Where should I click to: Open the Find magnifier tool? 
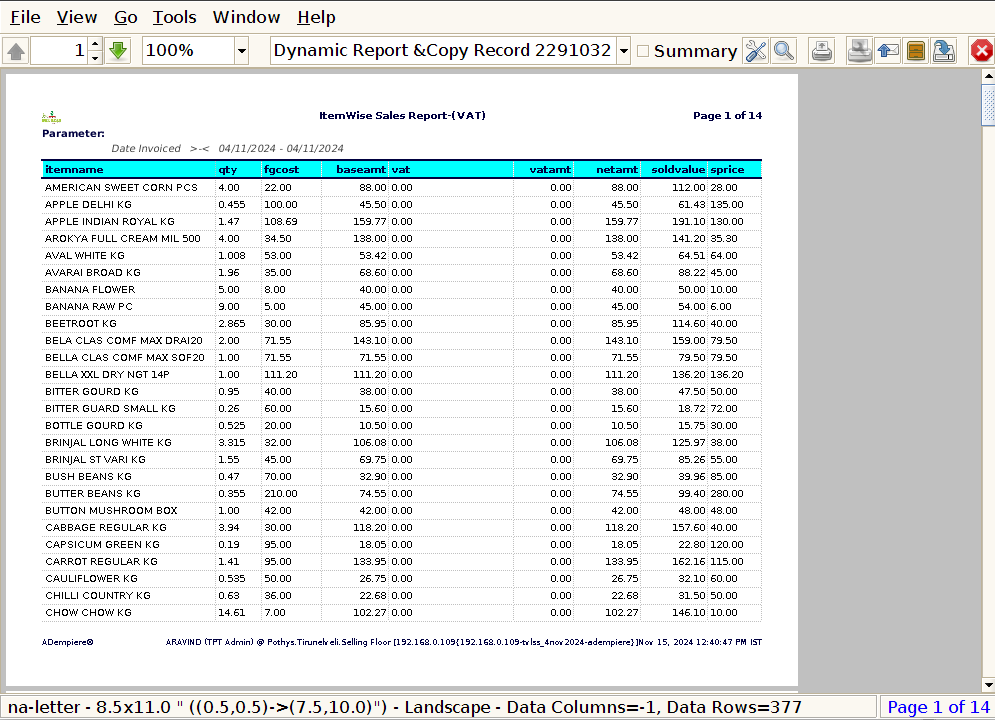784,51
